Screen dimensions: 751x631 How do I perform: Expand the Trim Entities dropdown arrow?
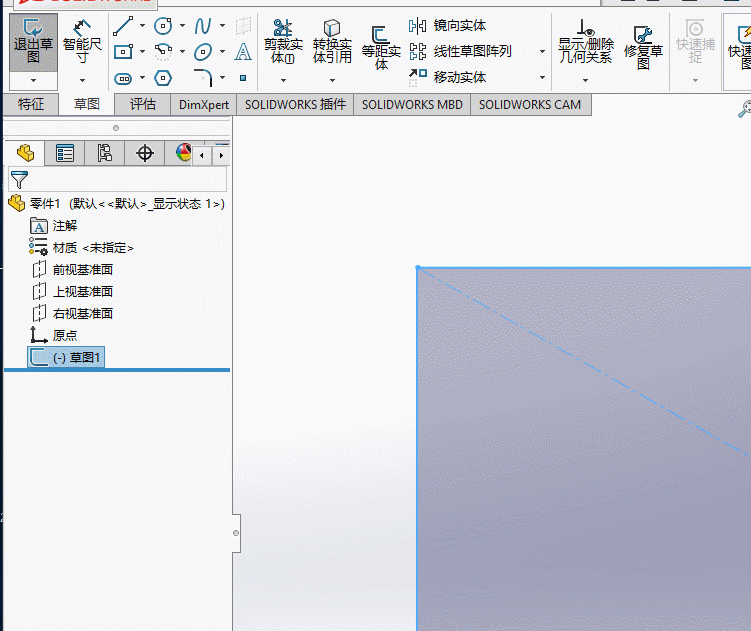coord(283,80)
